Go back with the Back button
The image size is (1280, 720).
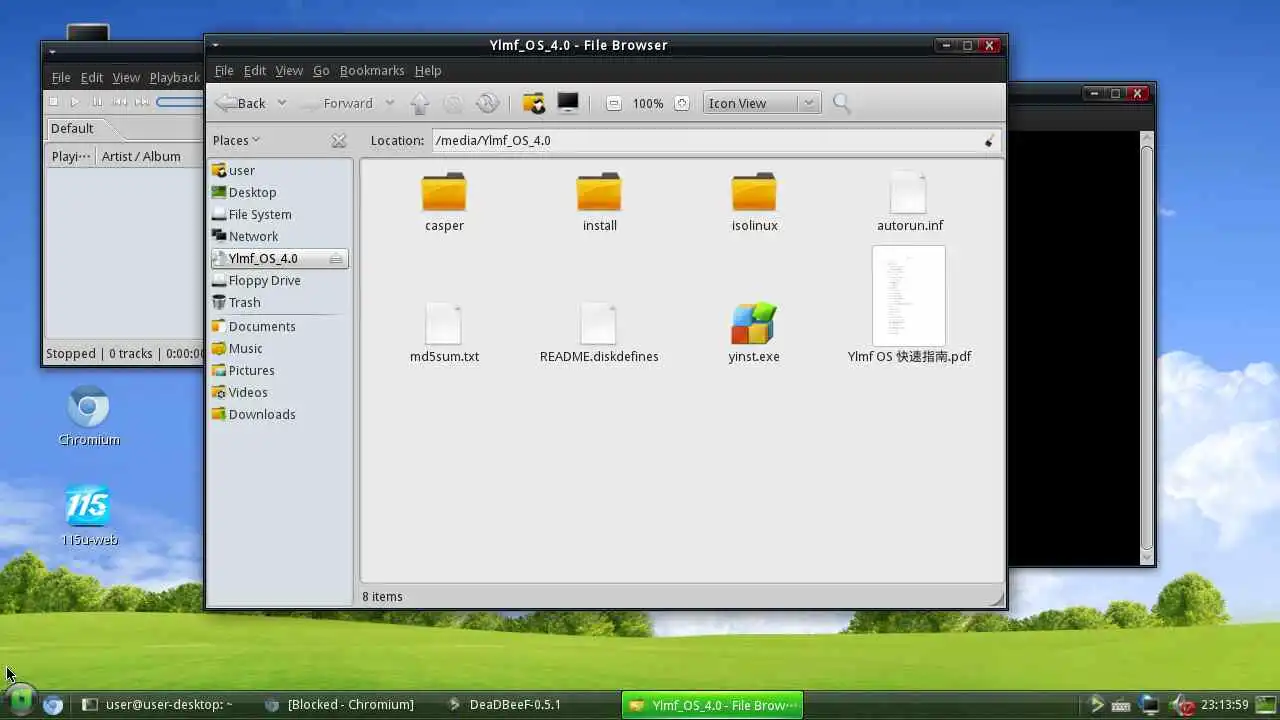click(241, 103)
